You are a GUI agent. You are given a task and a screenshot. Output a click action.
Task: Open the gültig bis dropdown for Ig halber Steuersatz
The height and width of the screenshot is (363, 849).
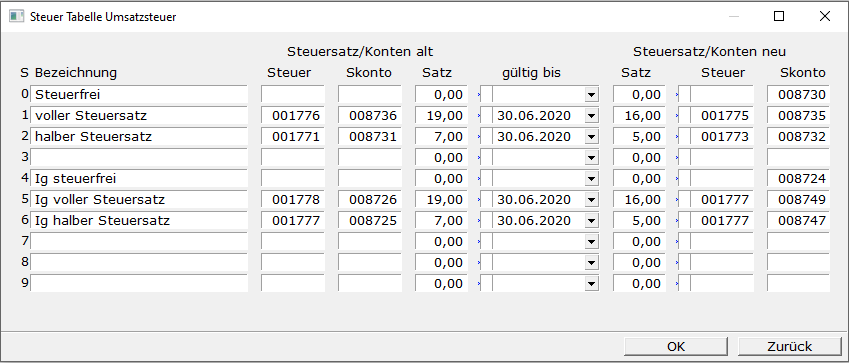coord(591,221)
